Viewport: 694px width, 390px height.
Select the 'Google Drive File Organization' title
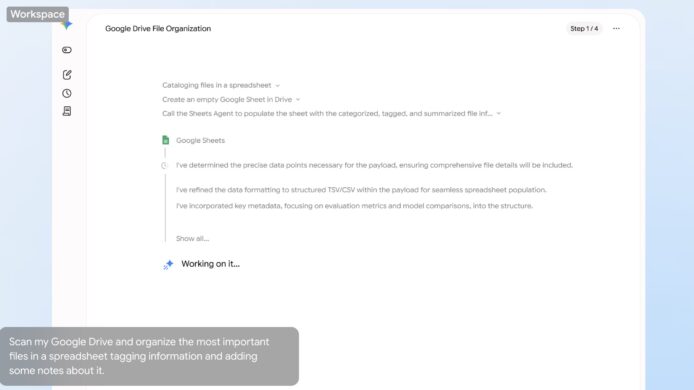[x=158, y=28]
